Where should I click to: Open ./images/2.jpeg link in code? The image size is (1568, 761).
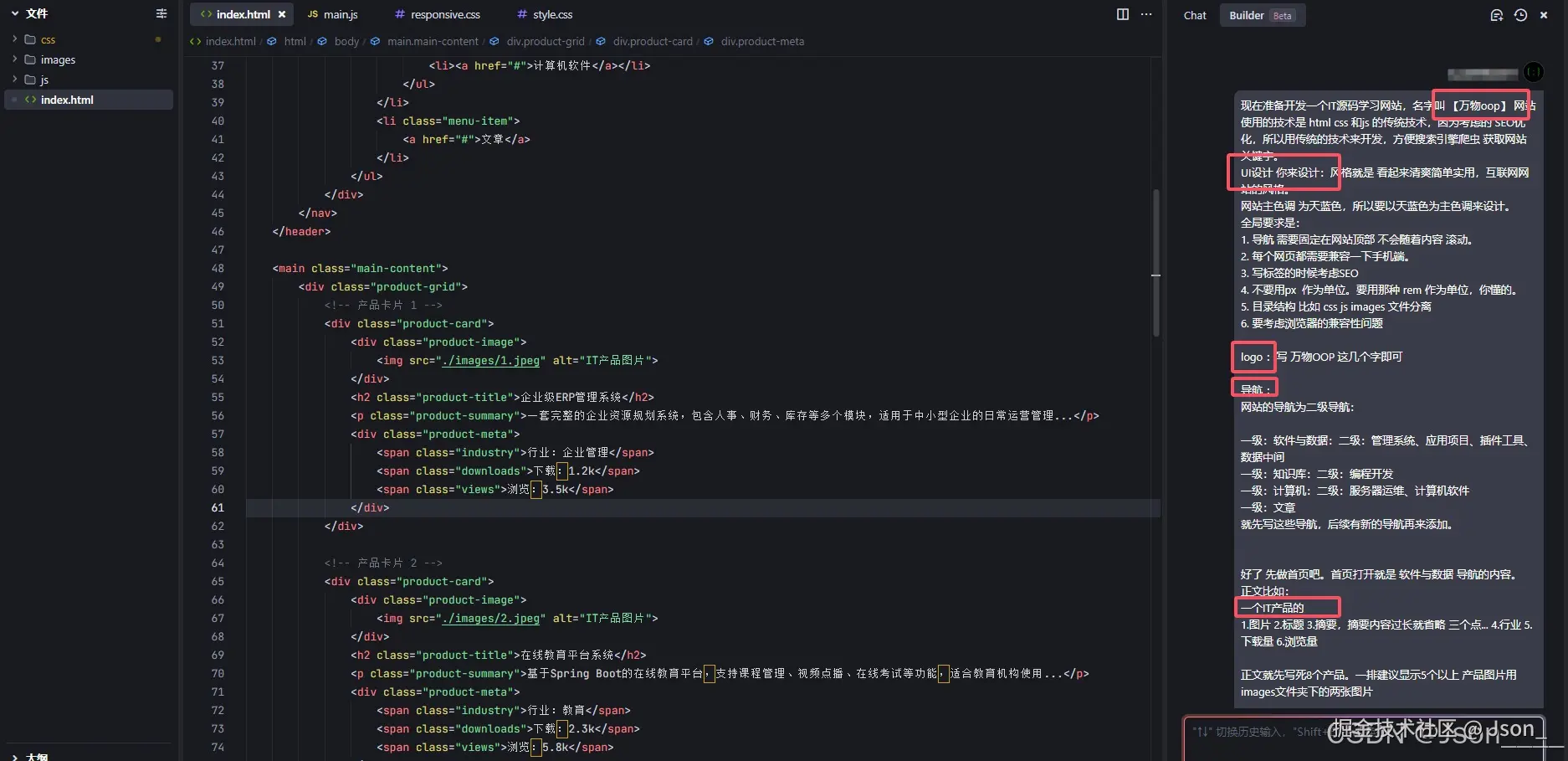[x=491, y=618]
